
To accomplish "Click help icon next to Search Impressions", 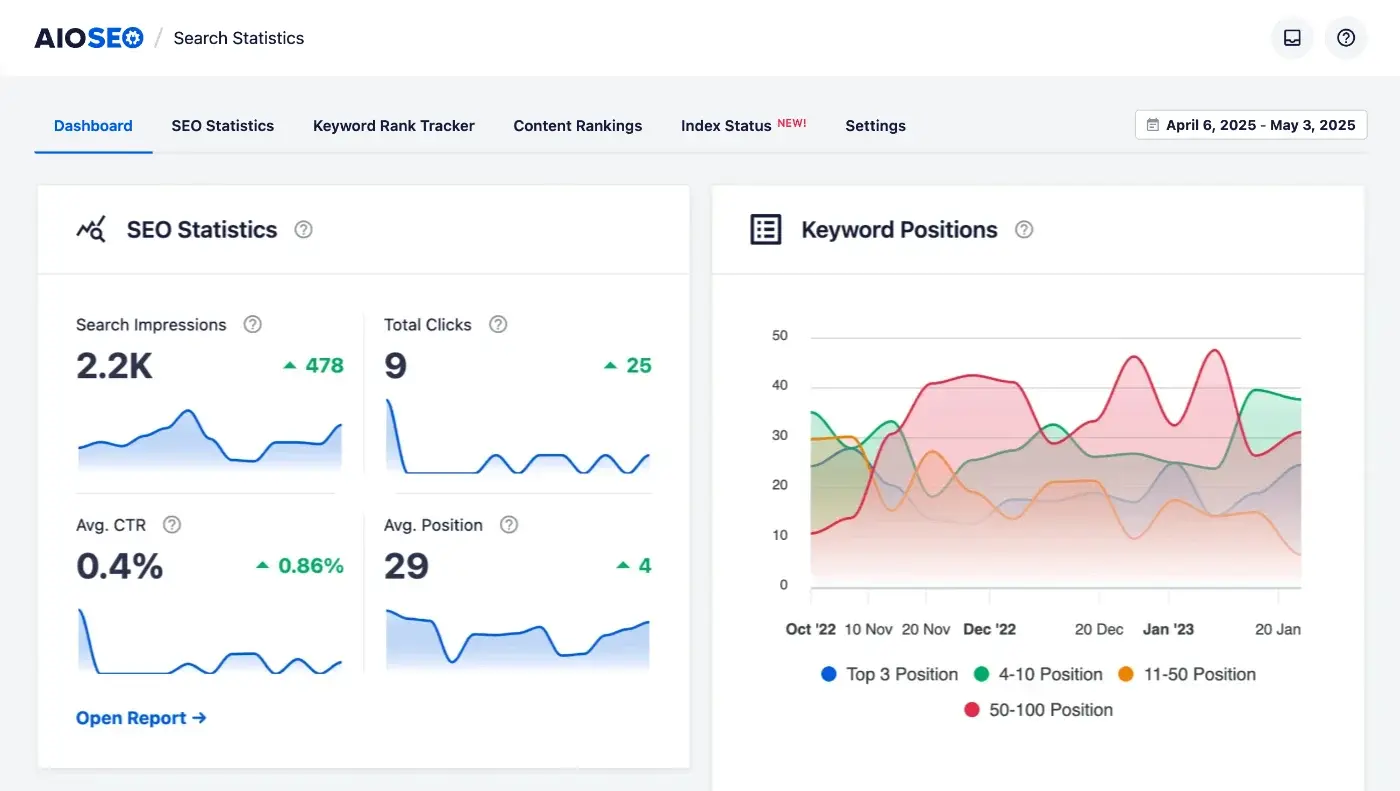I will coord(253,324).
